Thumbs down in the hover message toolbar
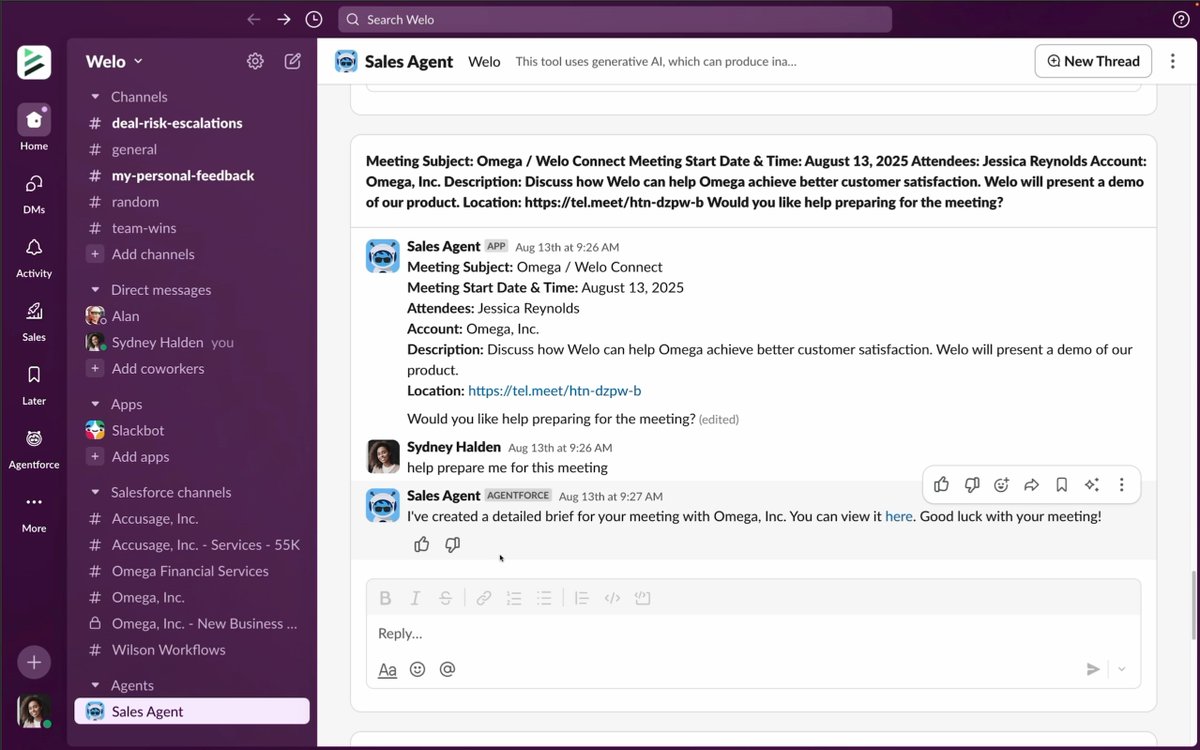Viewport: 1200px width, 750px height. point(971,485)
